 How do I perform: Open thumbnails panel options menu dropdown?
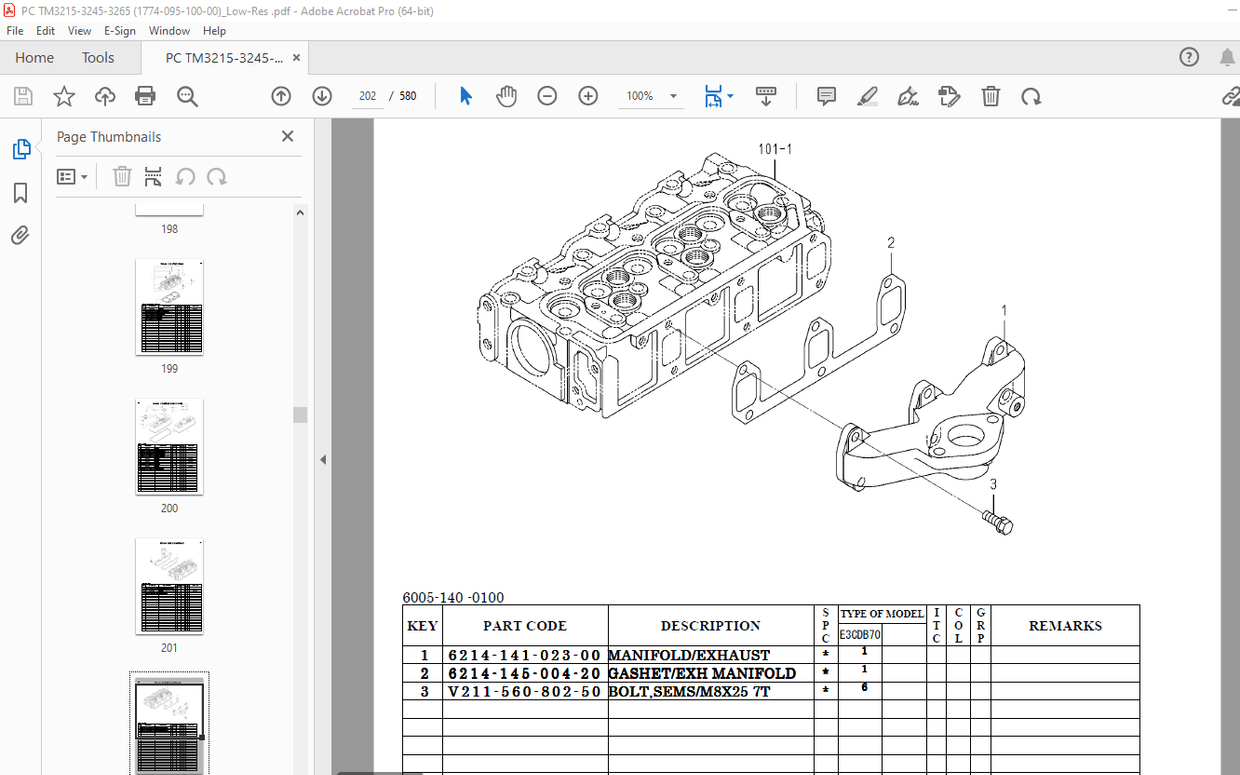tap(72, 176)
